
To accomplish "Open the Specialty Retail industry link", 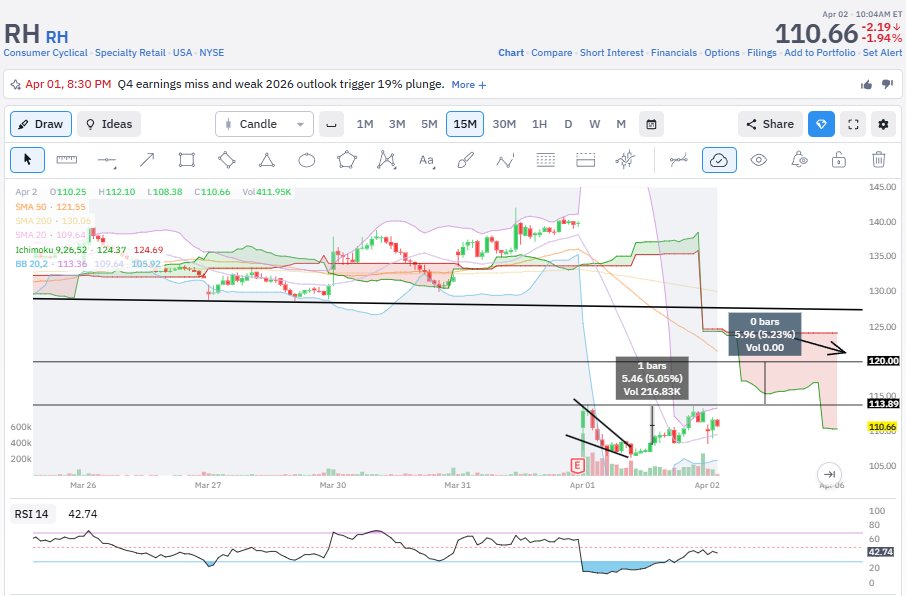I will click(x=130, y=53).
